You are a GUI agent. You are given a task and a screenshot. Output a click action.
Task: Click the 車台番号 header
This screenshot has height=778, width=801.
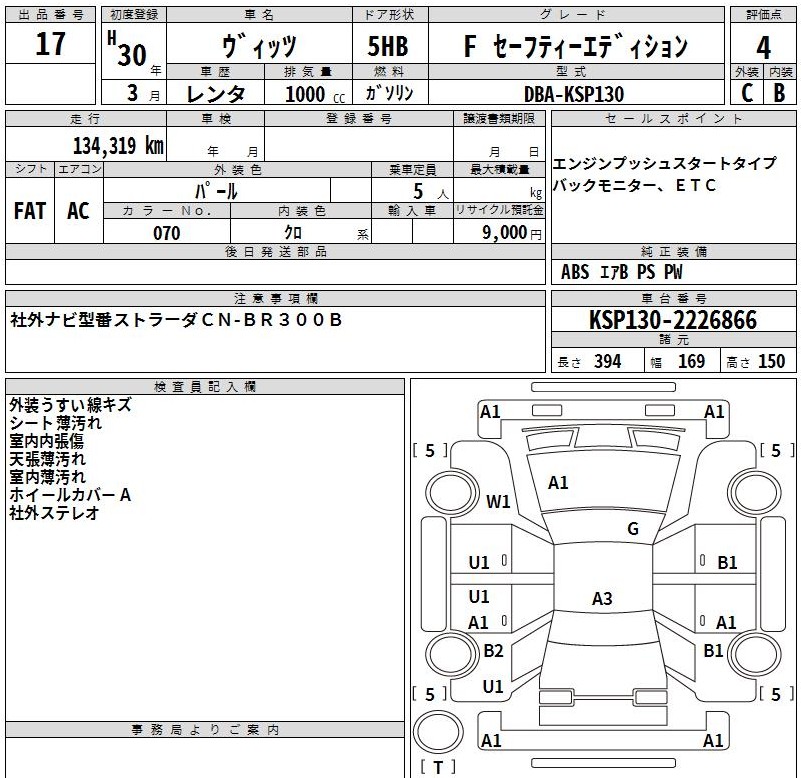674,298
